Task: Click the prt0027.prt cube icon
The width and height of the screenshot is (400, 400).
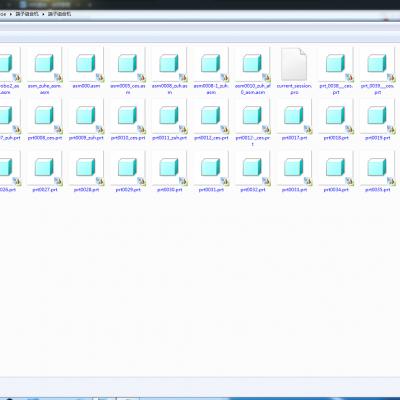Action: coord(45,168)
